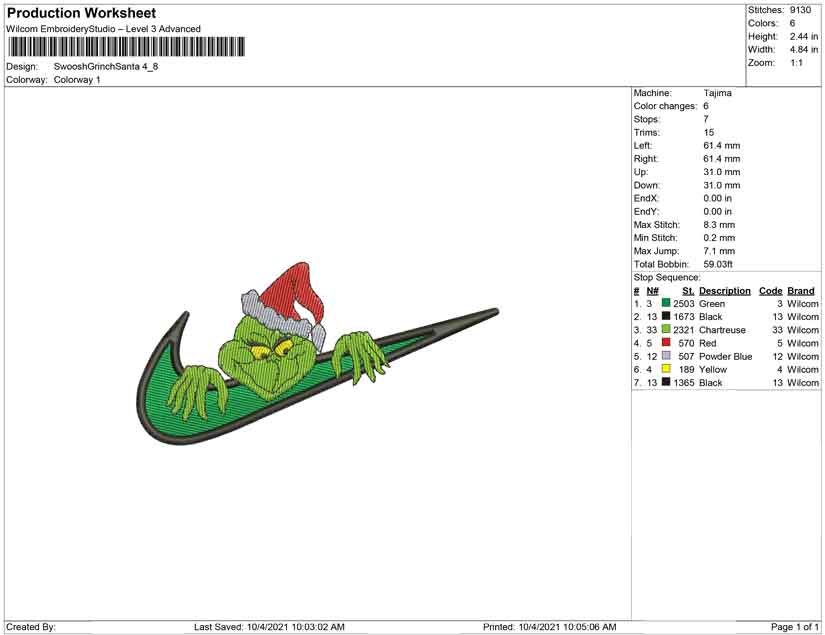Image resolution: width=825 pixels, height=635 pixels.
Task: Click the Colors value '6' in header
Action: click(x=792, y=23)
